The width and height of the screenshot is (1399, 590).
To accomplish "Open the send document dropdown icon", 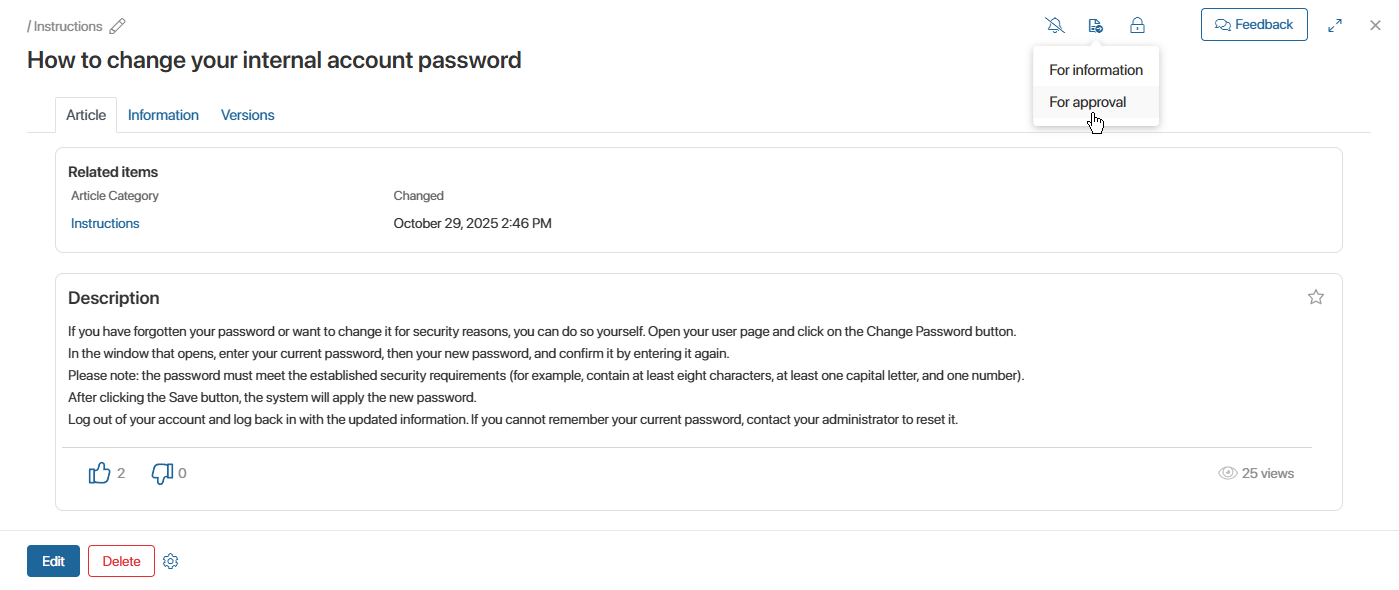I will 1096,26.
